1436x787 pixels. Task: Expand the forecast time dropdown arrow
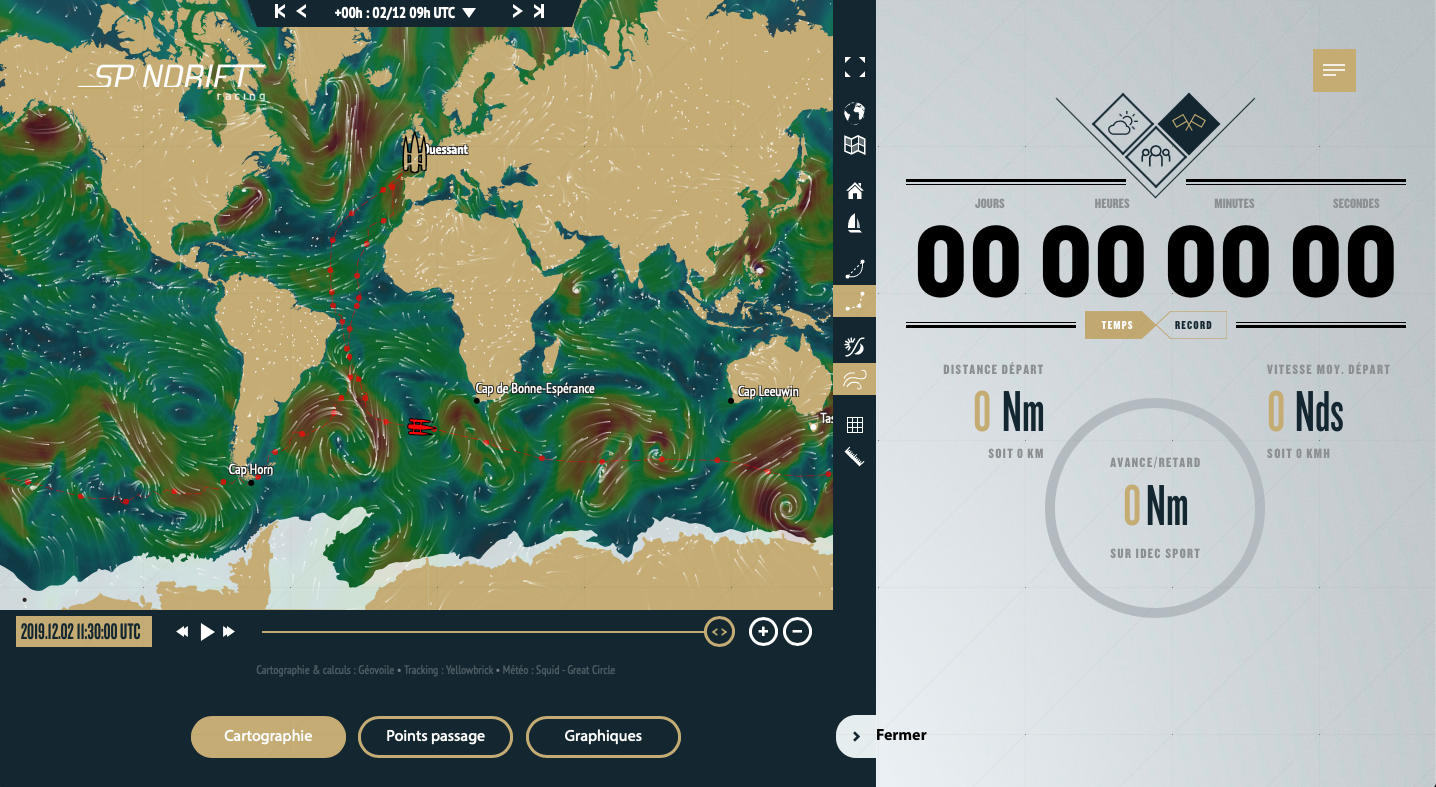(469, 13)
